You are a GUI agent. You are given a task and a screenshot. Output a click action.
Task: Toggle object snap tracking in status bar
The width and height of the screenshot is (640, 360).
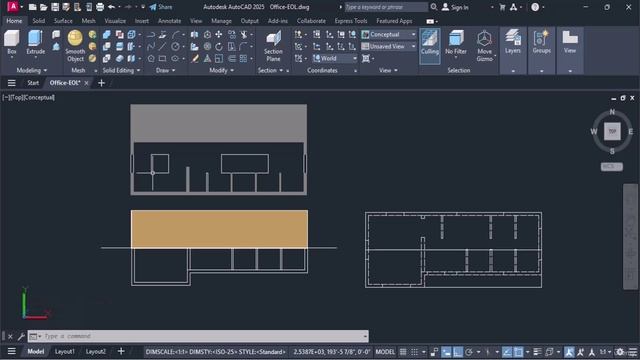coord(507,352)
